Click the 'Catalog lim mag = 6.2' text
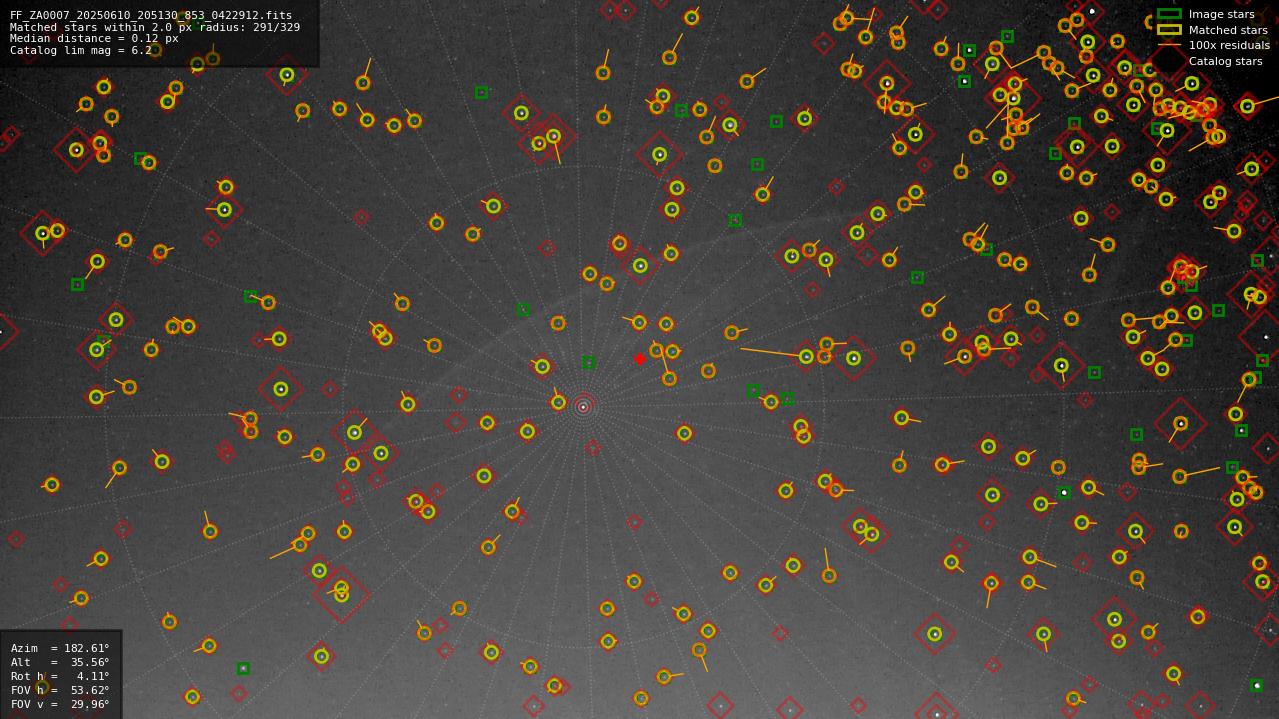Screen dimensions: 1279x719 coord(81,50)
